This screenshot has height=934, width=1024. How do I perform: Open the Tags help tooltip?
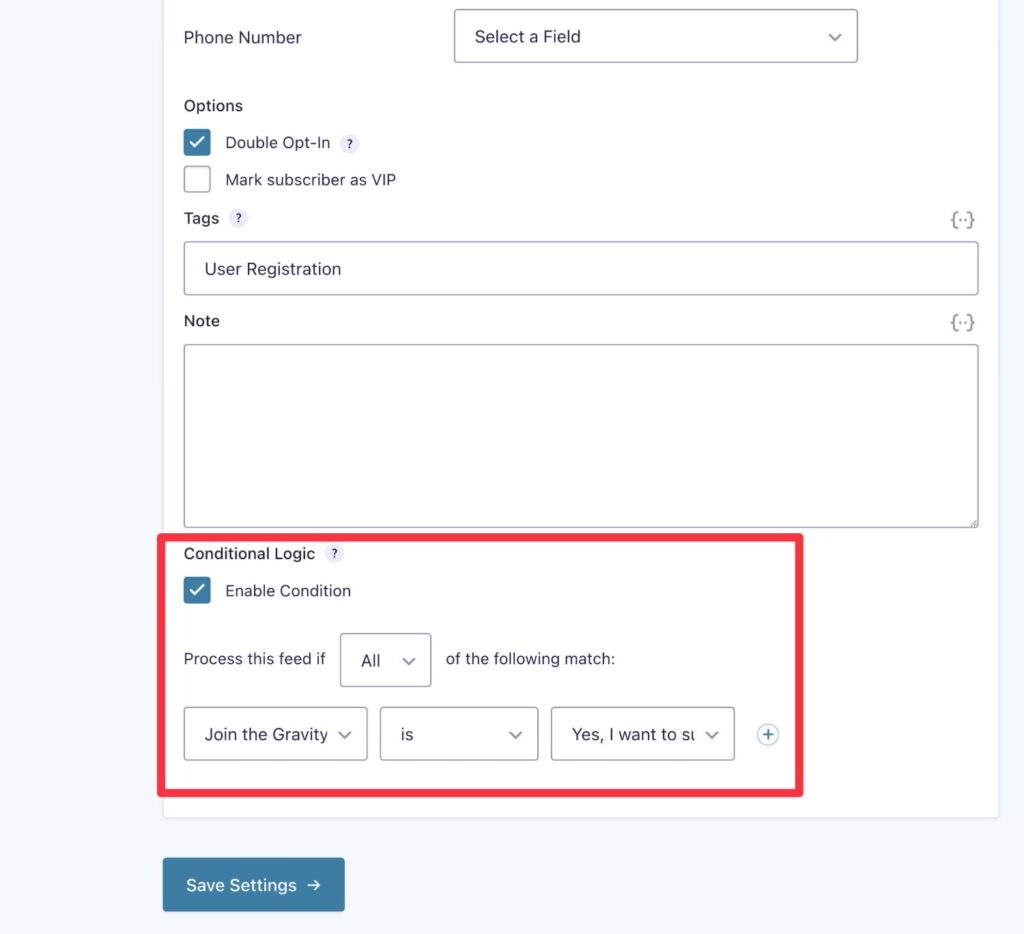pos(238,218)
